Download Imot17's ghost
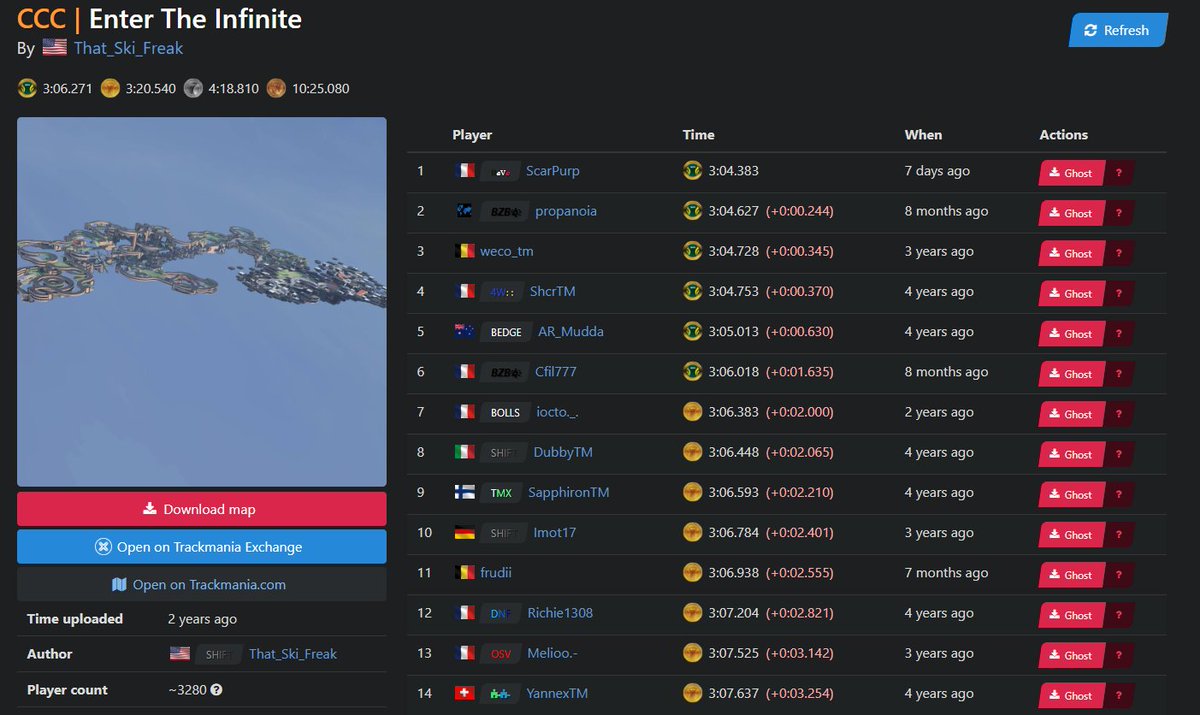The width and height of the screenshot is (1200, 715). pyautogui.click(x=1070, y=535)
